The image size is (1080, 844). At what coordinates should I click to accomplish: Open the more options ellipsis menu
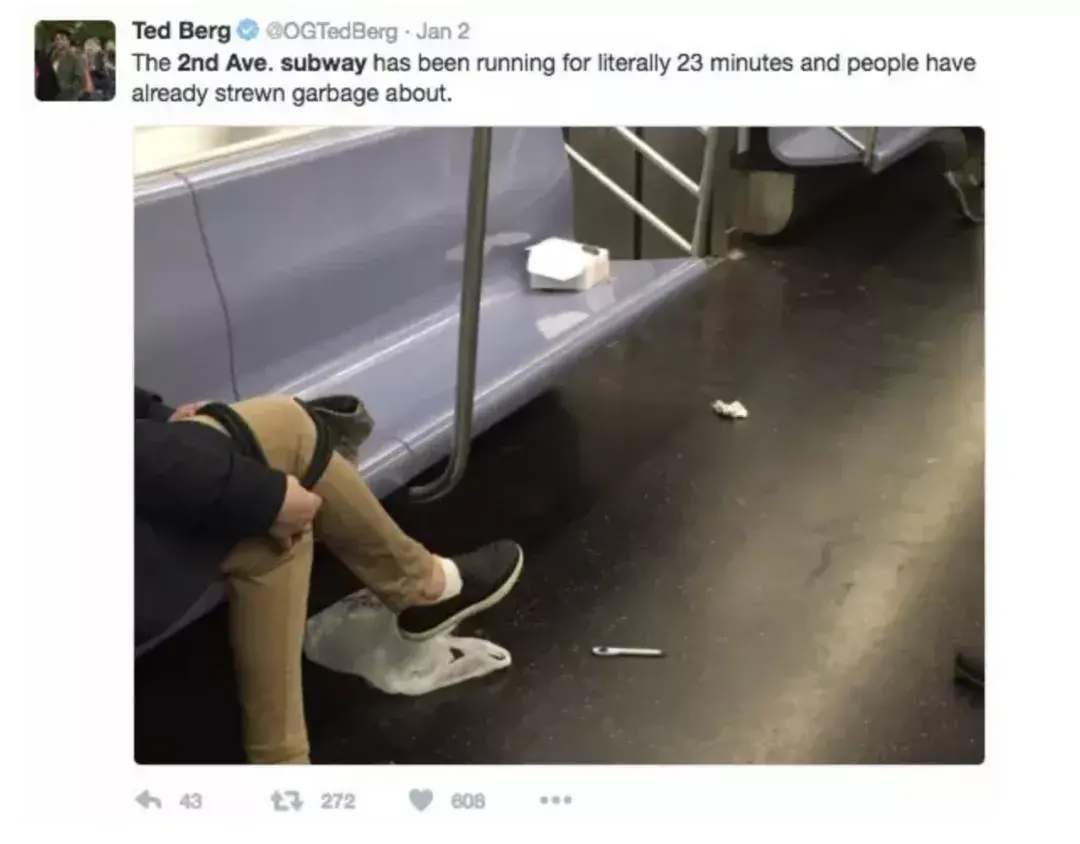click(556, 800)
